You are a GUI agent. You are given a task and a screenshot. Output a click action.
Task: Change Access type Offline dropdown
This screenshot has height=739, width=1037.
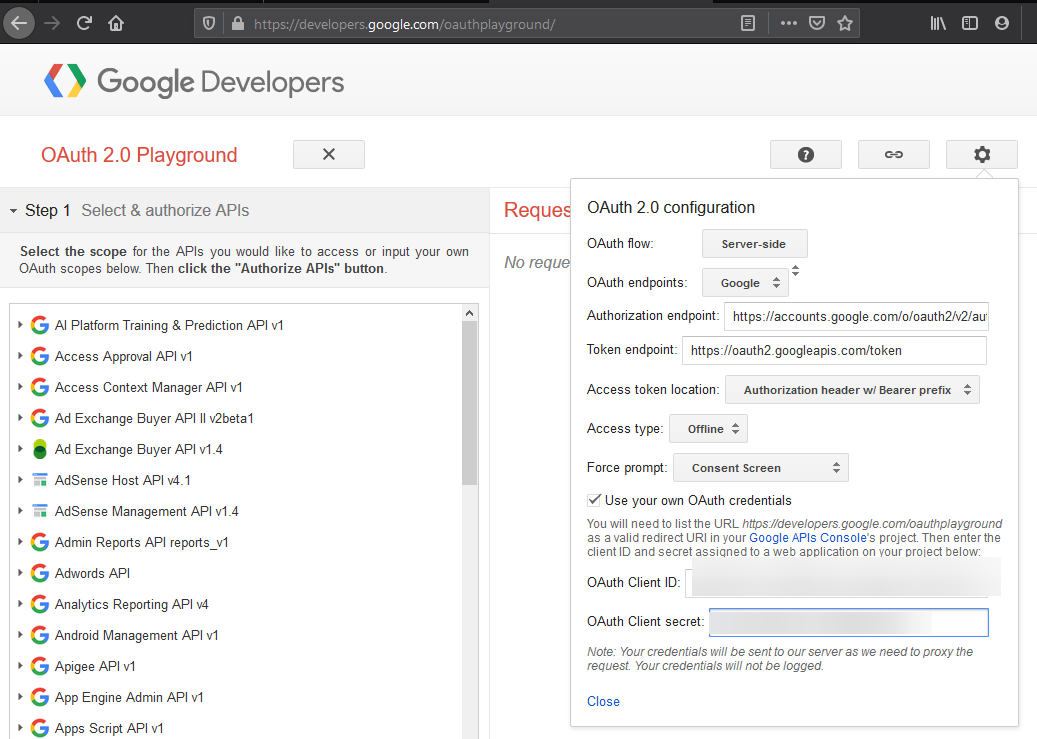[x=708, y=429]
